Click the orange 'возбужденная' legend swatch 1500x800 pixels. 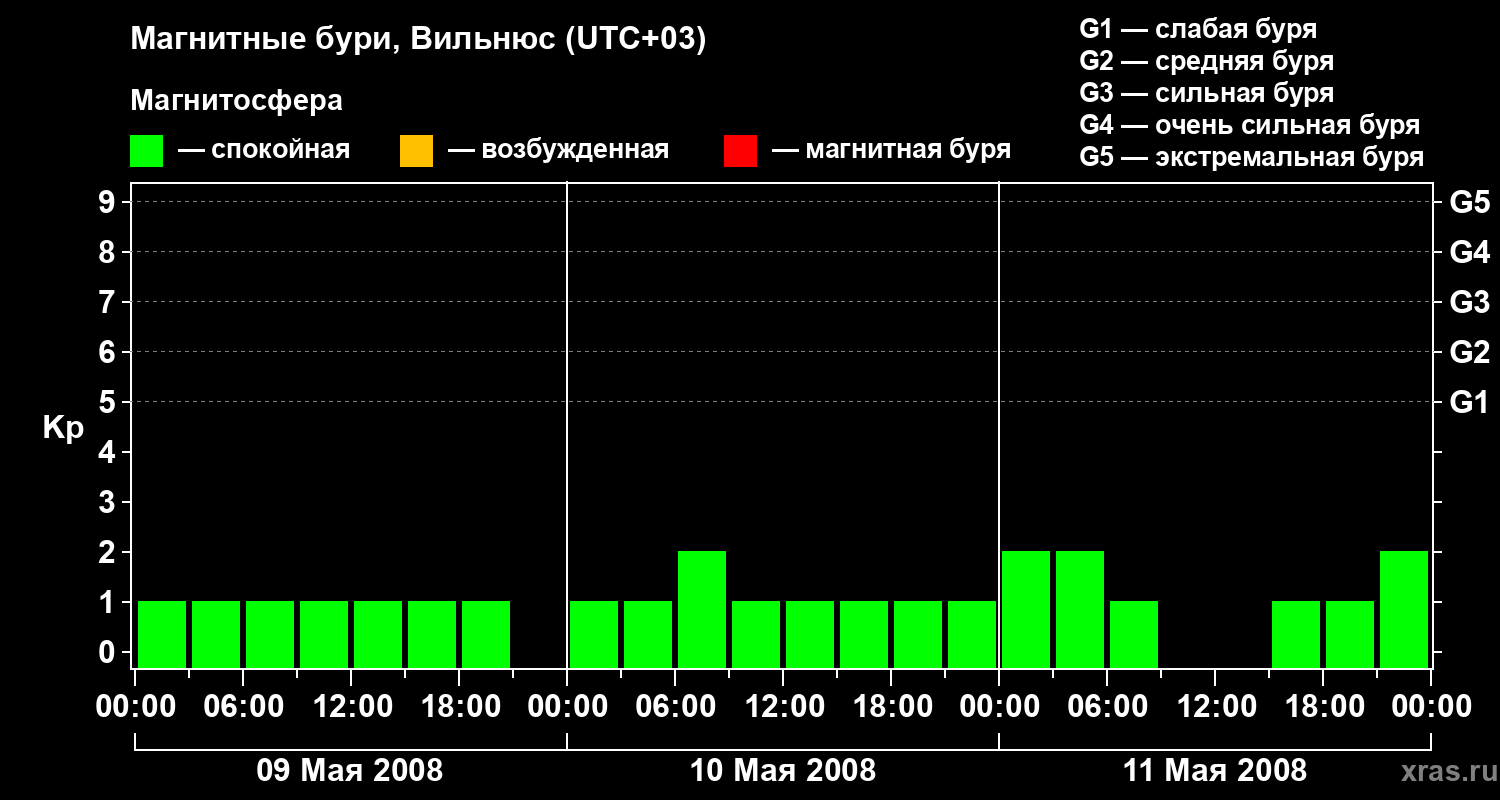click(x=416, y=151)
